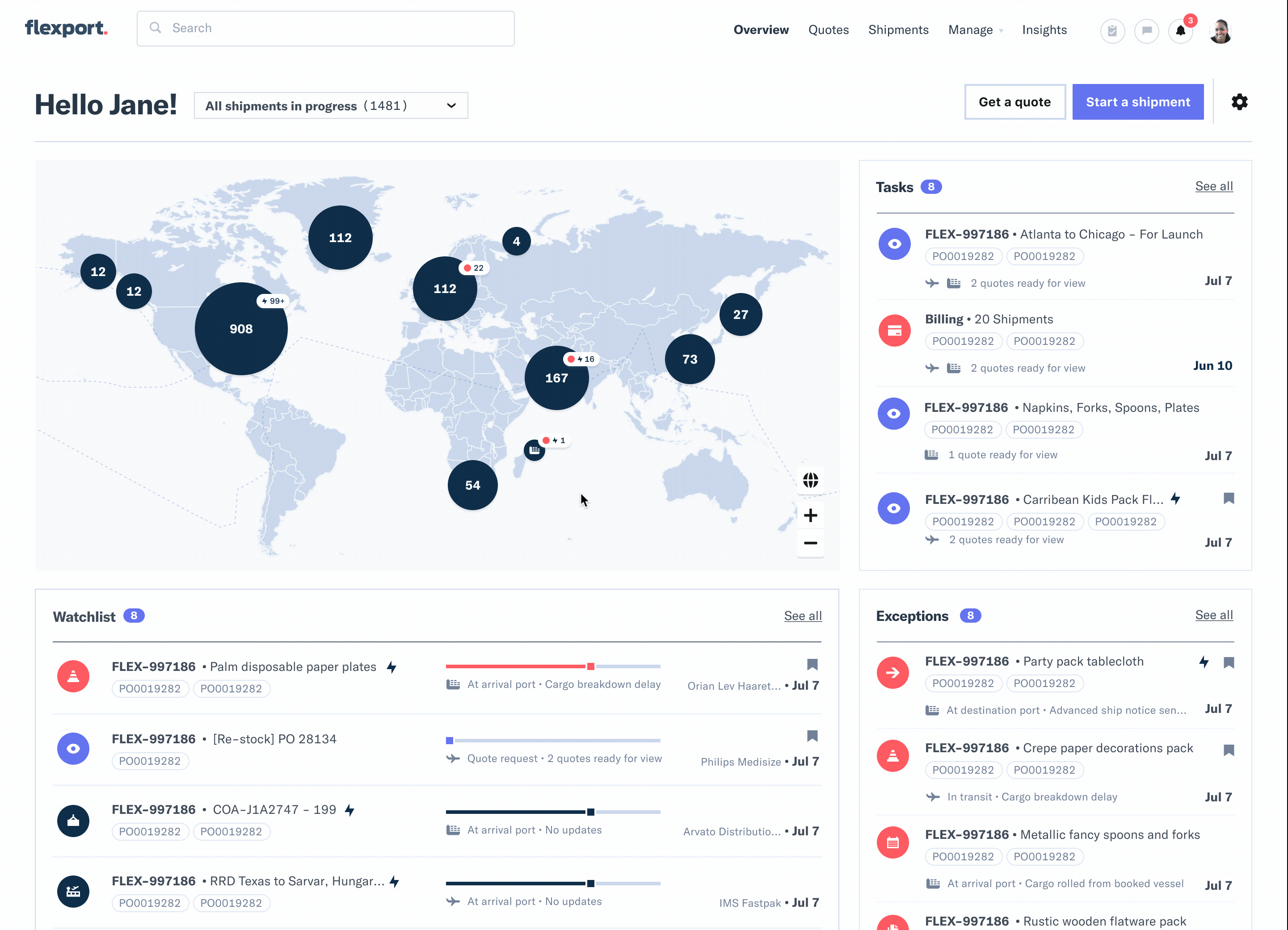Click the Start a shipment button
The image size is (1288, 930).
pos(1137,102)
